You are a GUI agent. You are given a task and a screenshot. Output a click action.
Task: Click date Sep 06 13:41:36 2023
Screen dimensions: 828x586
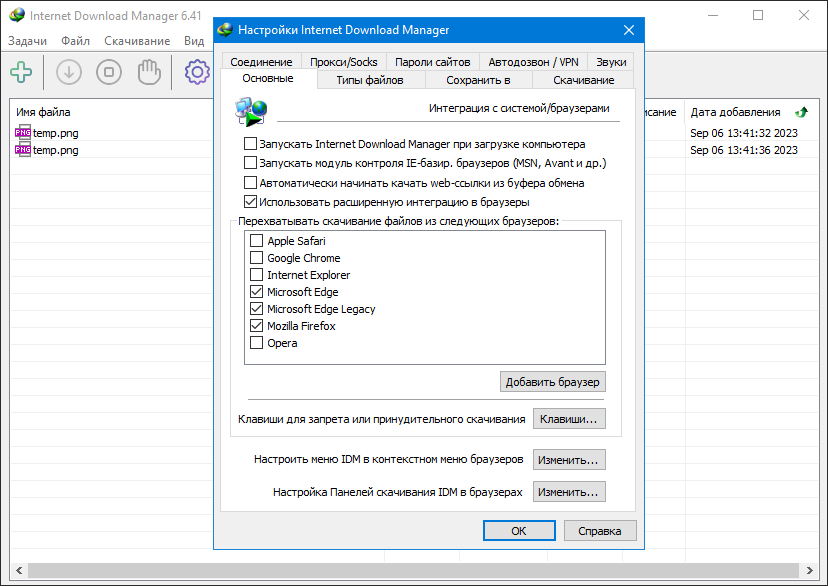click(x=744, y=150)
